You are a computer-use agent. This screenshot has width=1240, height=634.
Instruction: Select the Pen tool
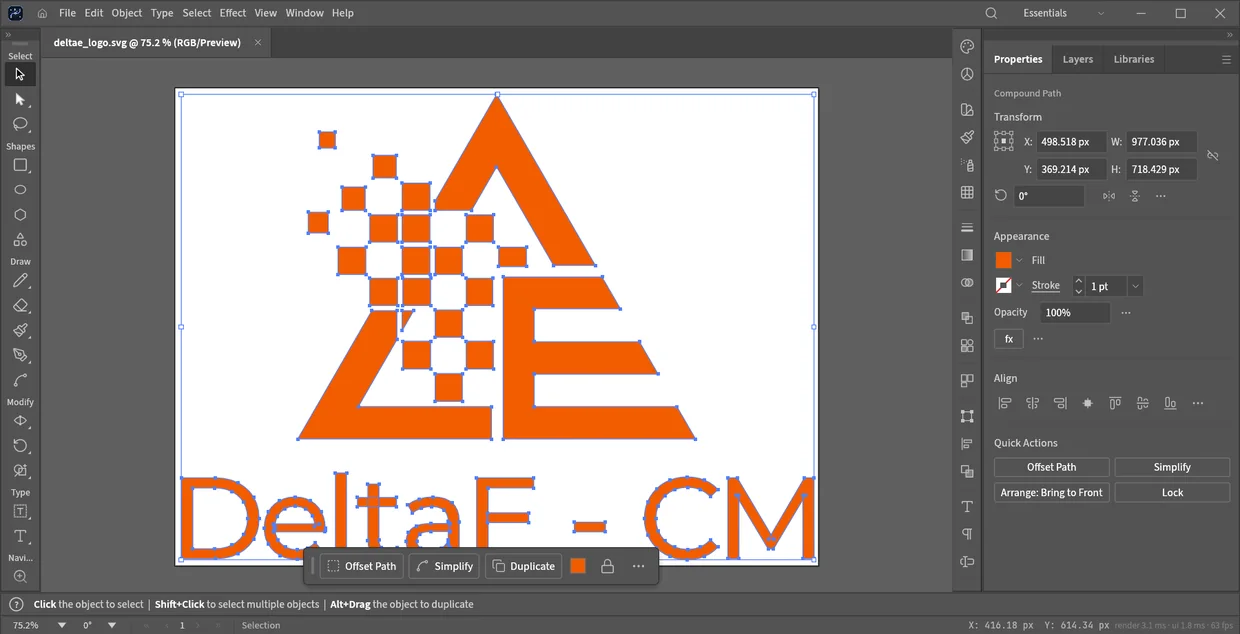pos(20,356)
